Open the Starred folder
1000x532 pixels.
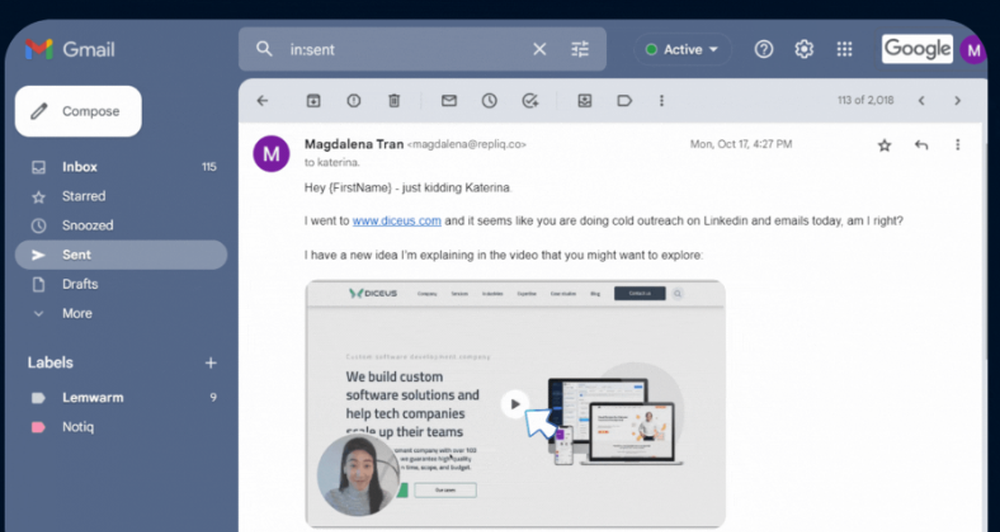(121, 196)
